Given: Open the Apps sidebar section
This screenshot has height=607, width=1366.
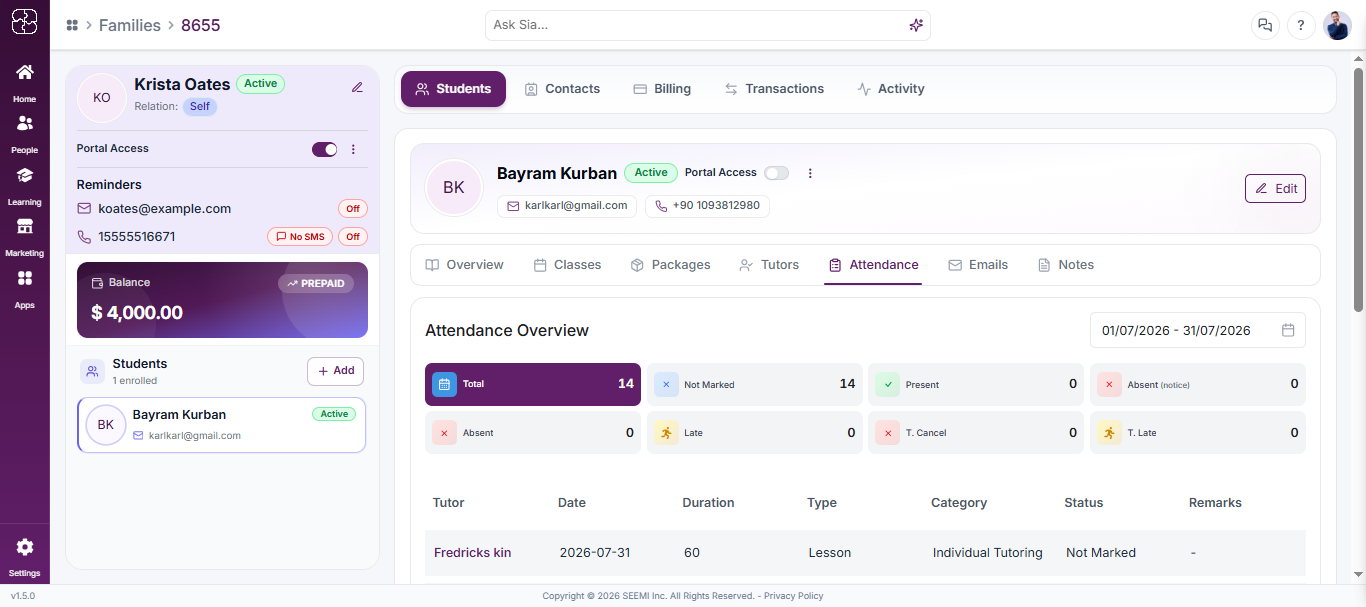Looking at the screenshot, I should click(24, 289).
